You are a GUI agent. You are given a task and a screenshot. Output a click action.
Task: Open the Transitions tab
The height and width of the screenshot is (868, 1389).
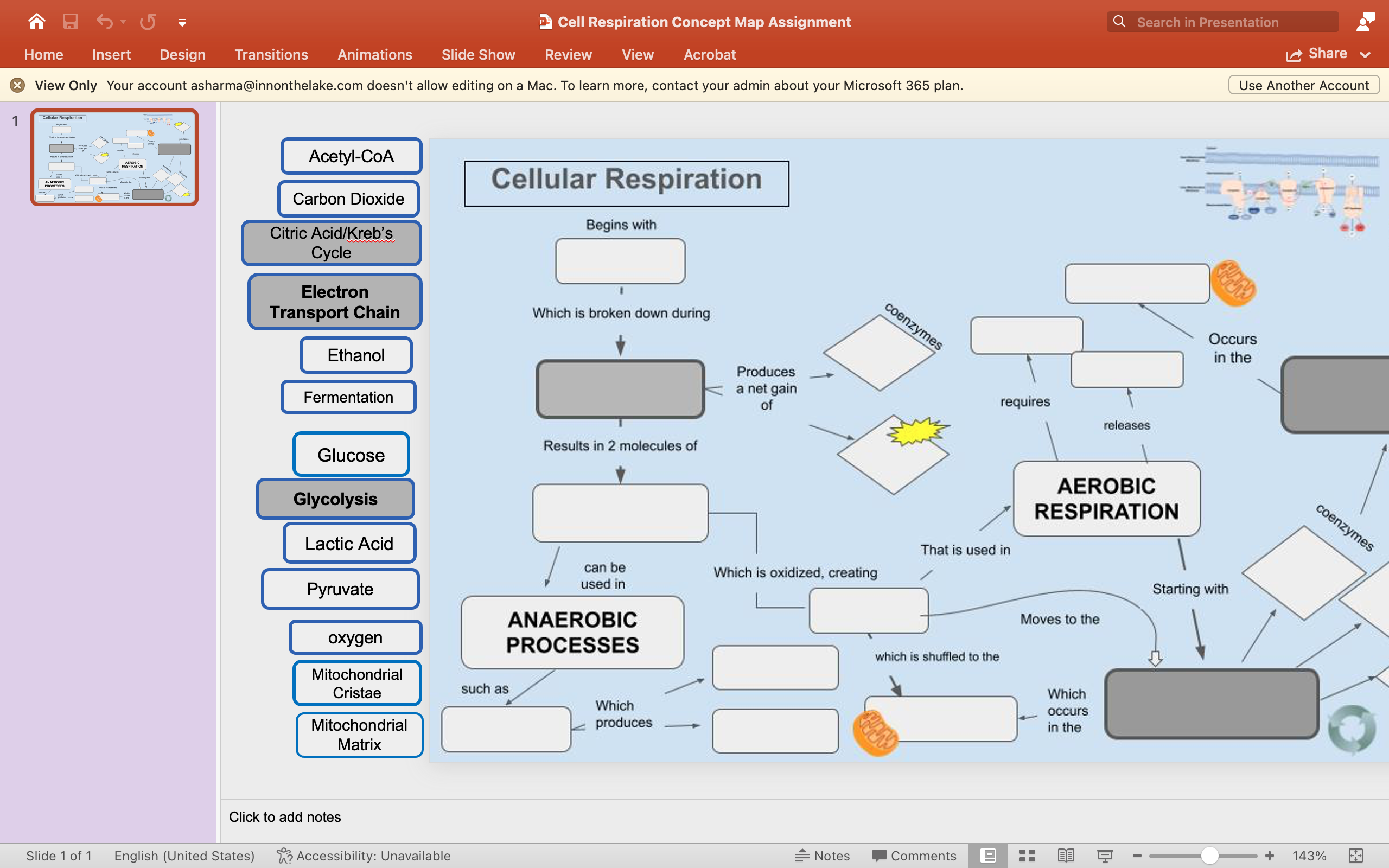(x=271, y=55)
